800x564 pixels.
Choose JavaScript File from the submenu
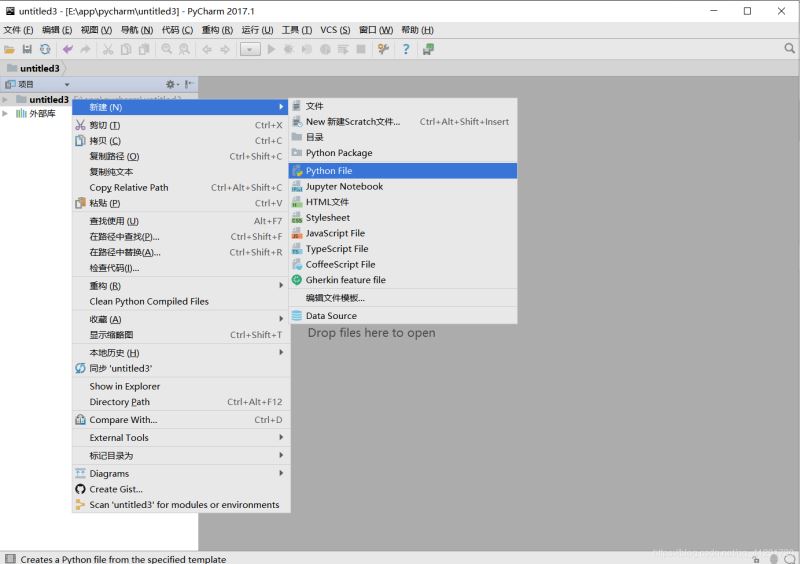(403, 233)
